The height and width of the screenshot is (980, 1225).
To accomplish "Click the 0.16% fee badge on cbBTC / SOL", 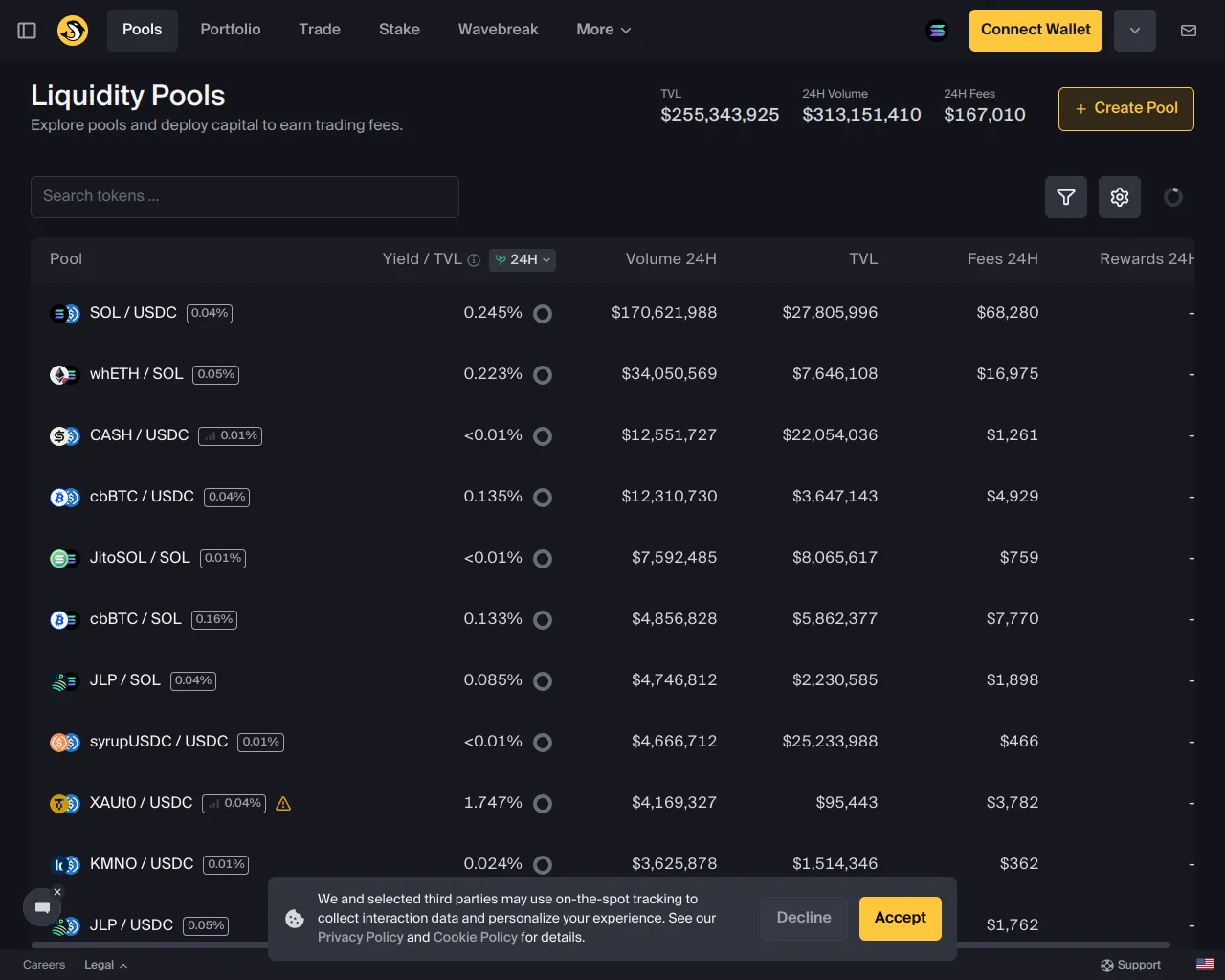I will click(x=214, y=620).
